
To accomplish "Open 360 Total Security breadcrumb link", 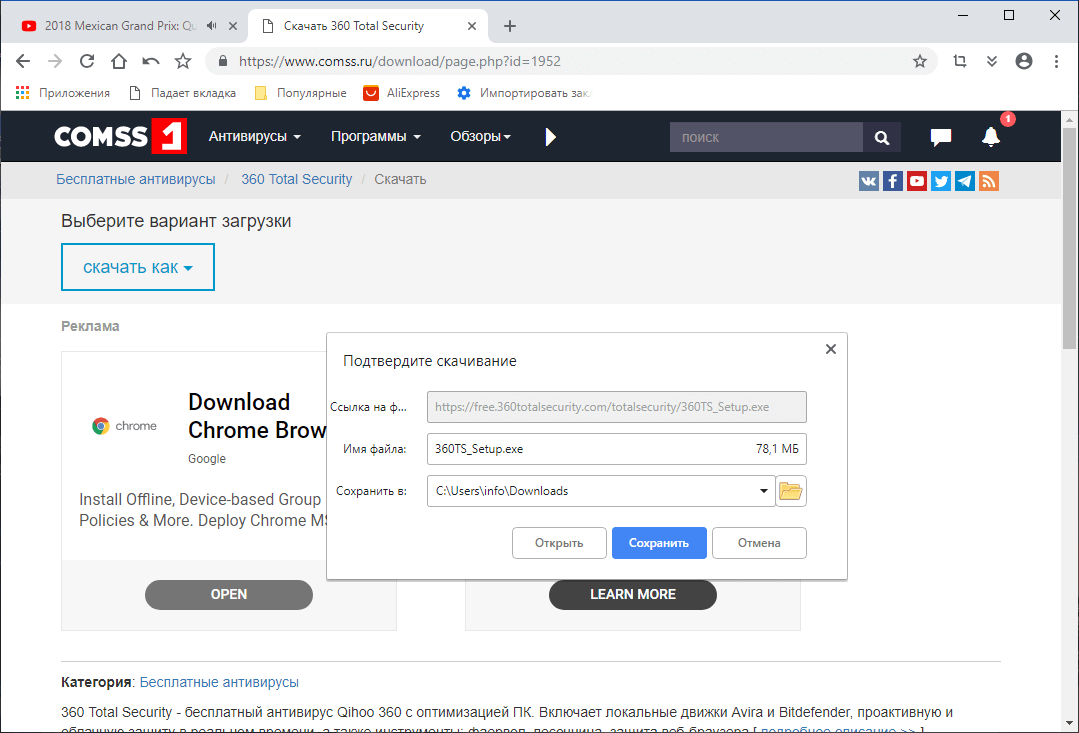I will click(297, 179).
